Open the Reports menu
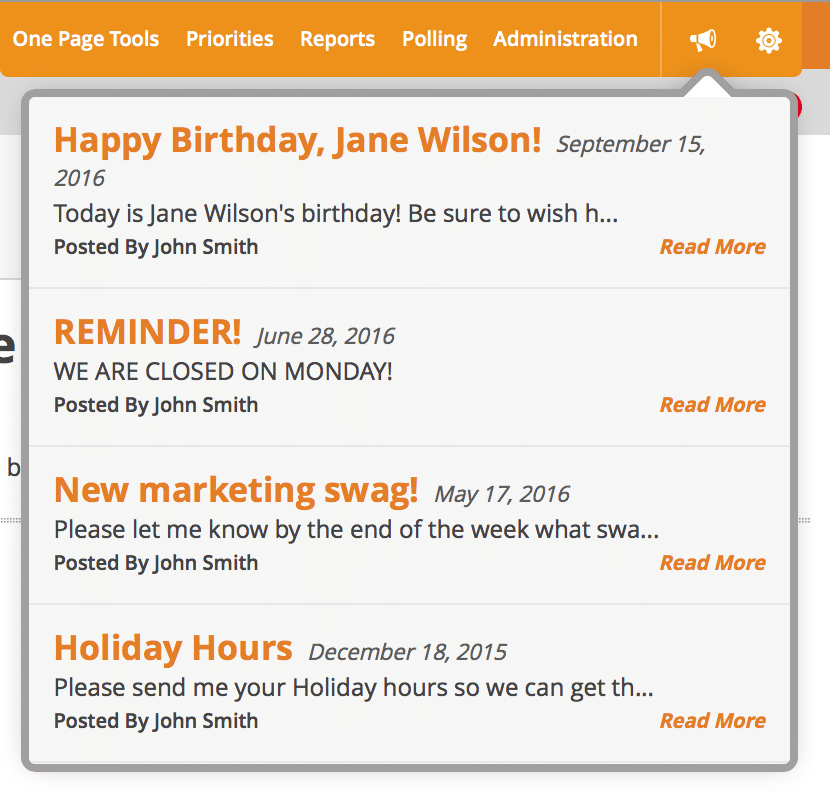This screenshot has height=798, width=830. [x=337, y=39]
